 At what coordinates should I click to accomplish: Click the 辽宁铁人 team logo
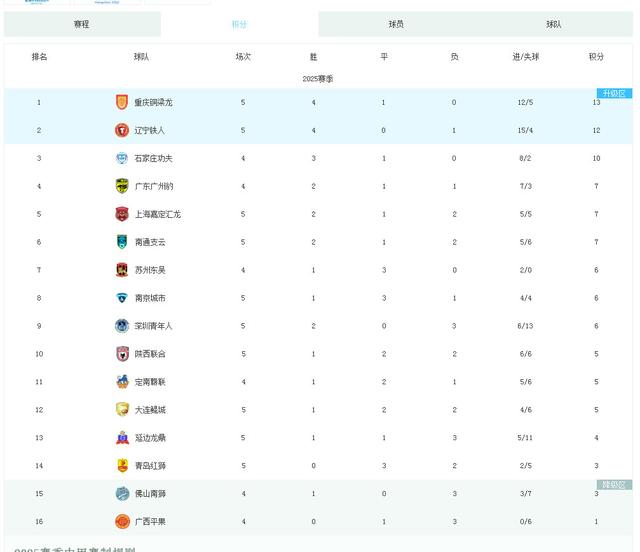click(x=122, y=130)
